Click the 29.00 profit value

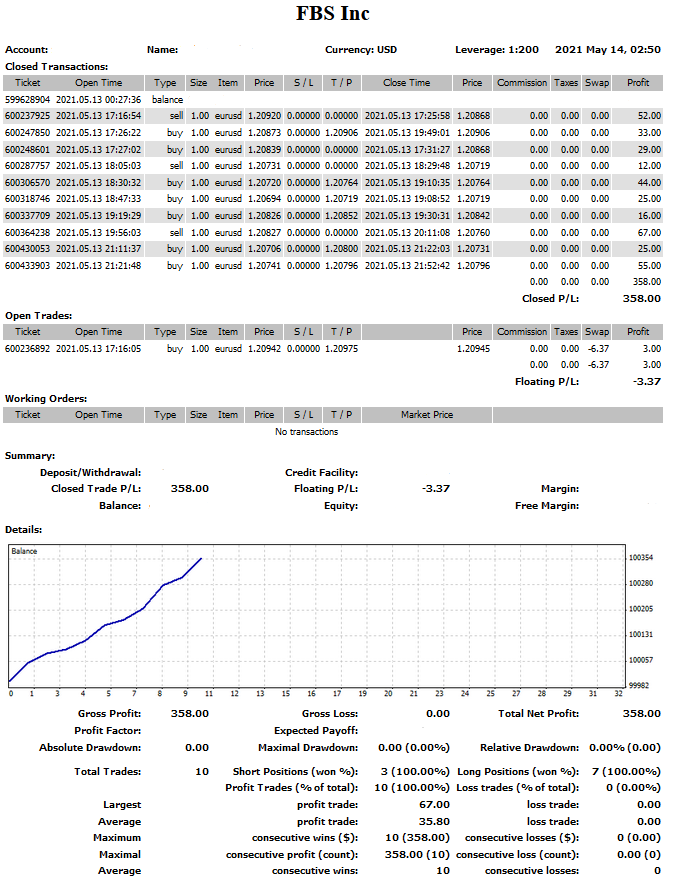649,150
